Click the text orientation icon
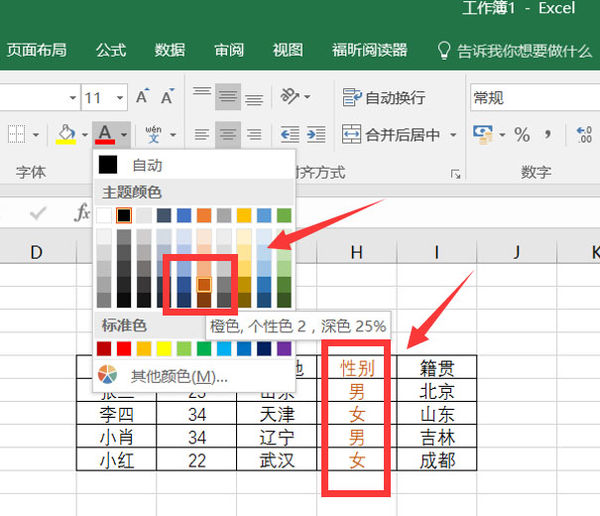This screenshot has width=600, height=516. [291, 97]
